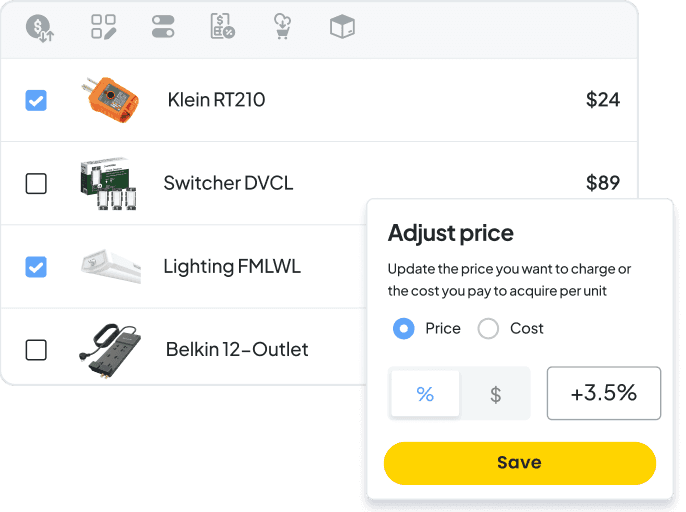Viewport: 686px width, 512px height.
Task: Switch to dollar adjustment mode
Action: pos(495,393)
